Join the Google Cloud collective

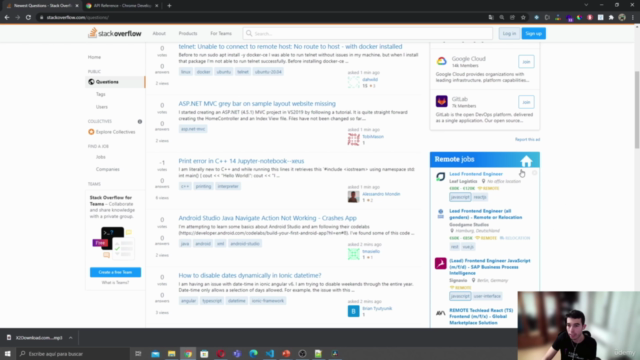(526, 62)
